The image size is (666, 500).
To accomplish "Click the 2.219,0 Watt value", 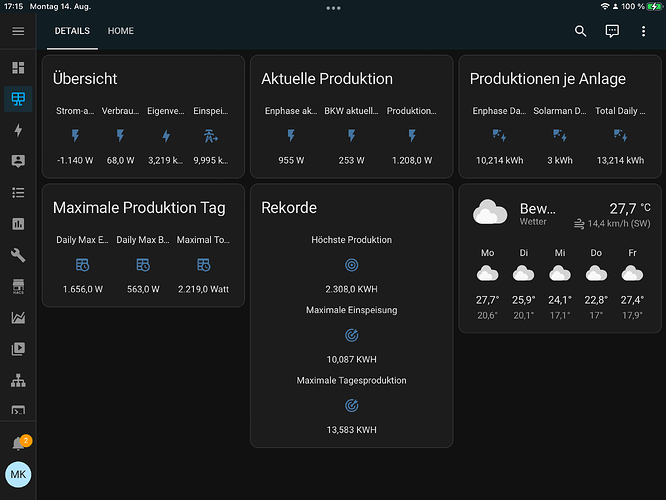I will (x=203, y=289).
